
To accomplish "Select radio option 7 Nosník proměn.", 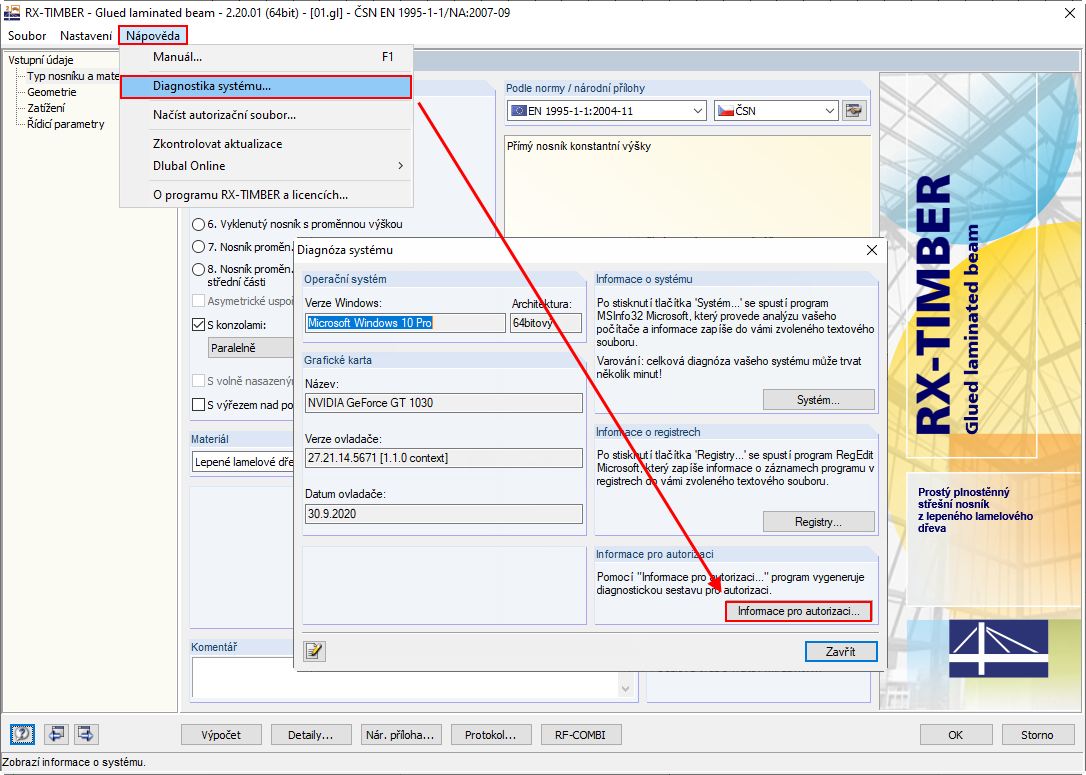I will tap(198, 247).
